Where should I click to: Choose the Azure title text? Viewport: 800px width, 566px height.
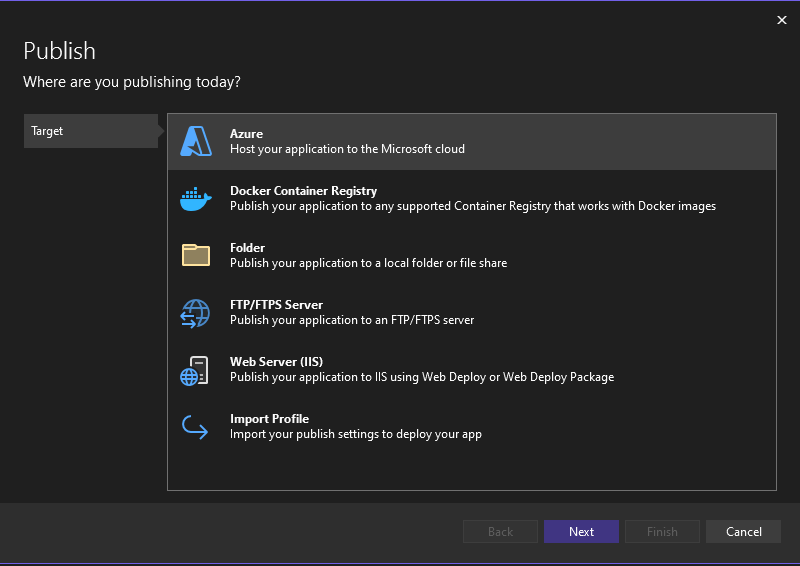point(246,134)
